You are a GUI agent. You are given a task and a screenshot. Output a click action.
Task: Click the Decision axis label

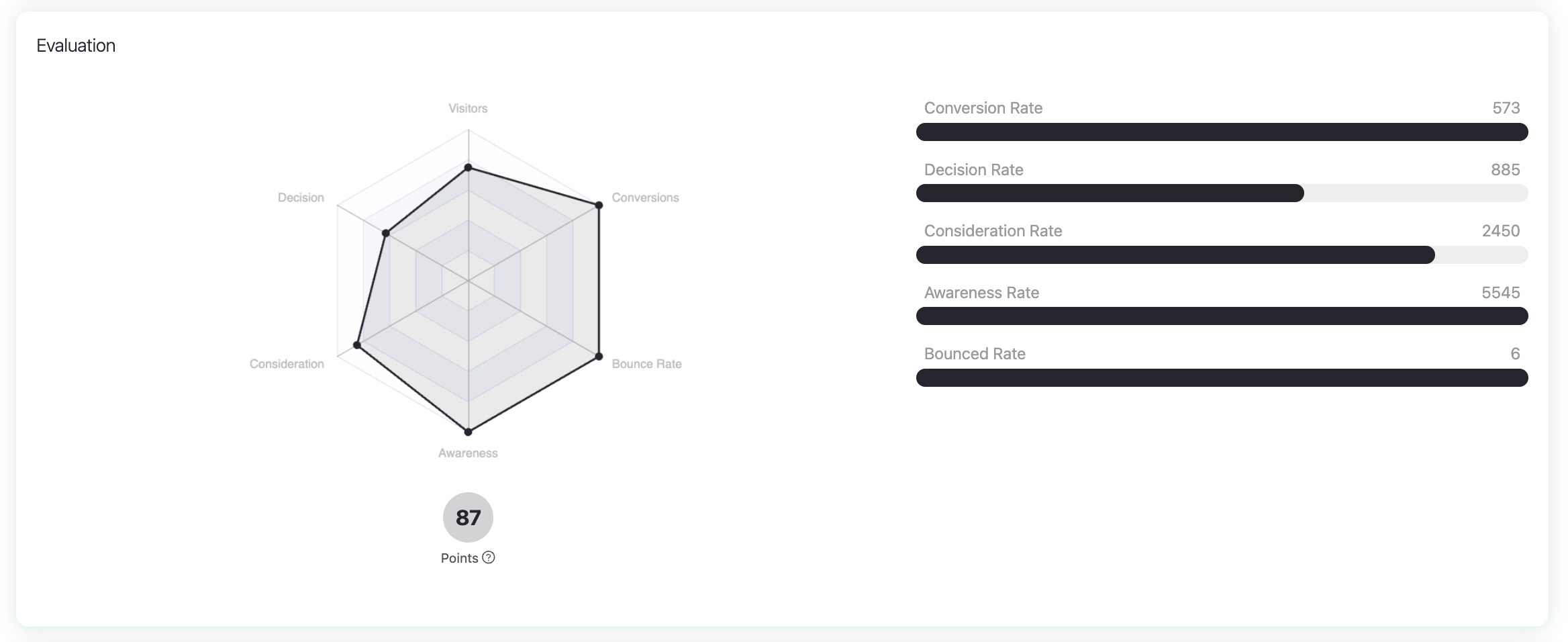[301, 197]
